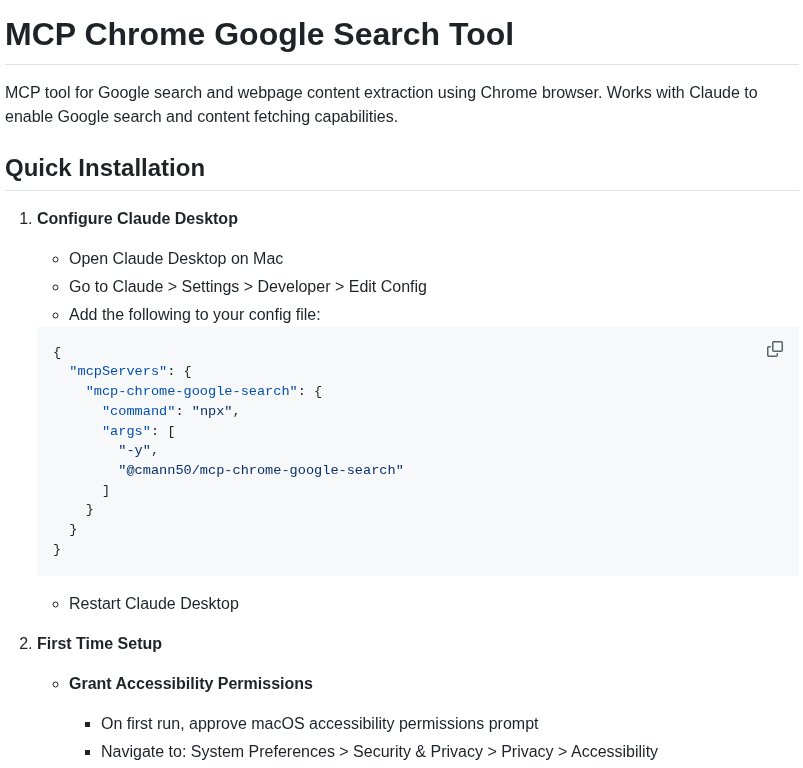
Task: Click "On first run, approve macOS accessibility permissions prompt"
Action: 320,723
